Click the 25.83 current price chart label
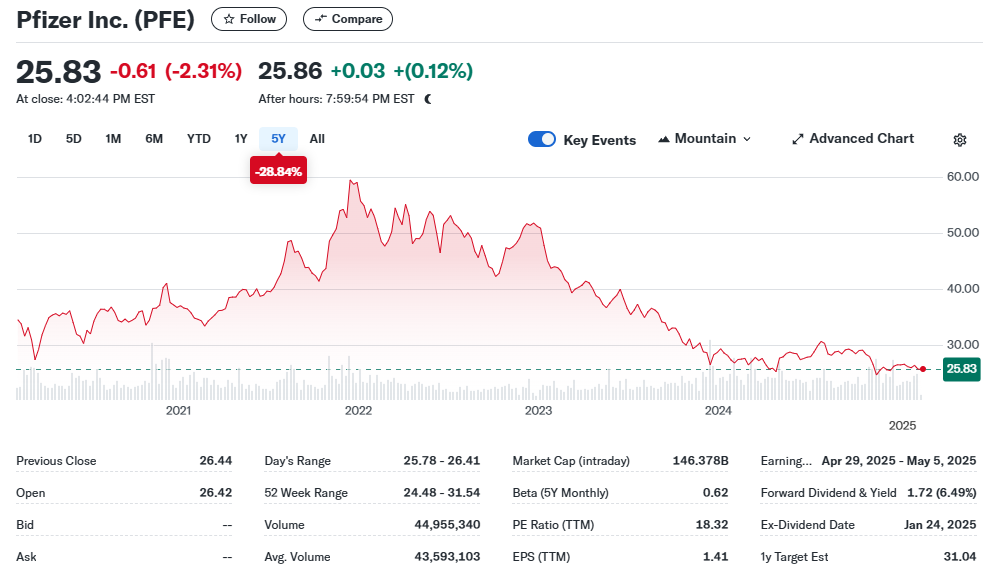This screenshot has width=996, height=580. pos(961,368)
